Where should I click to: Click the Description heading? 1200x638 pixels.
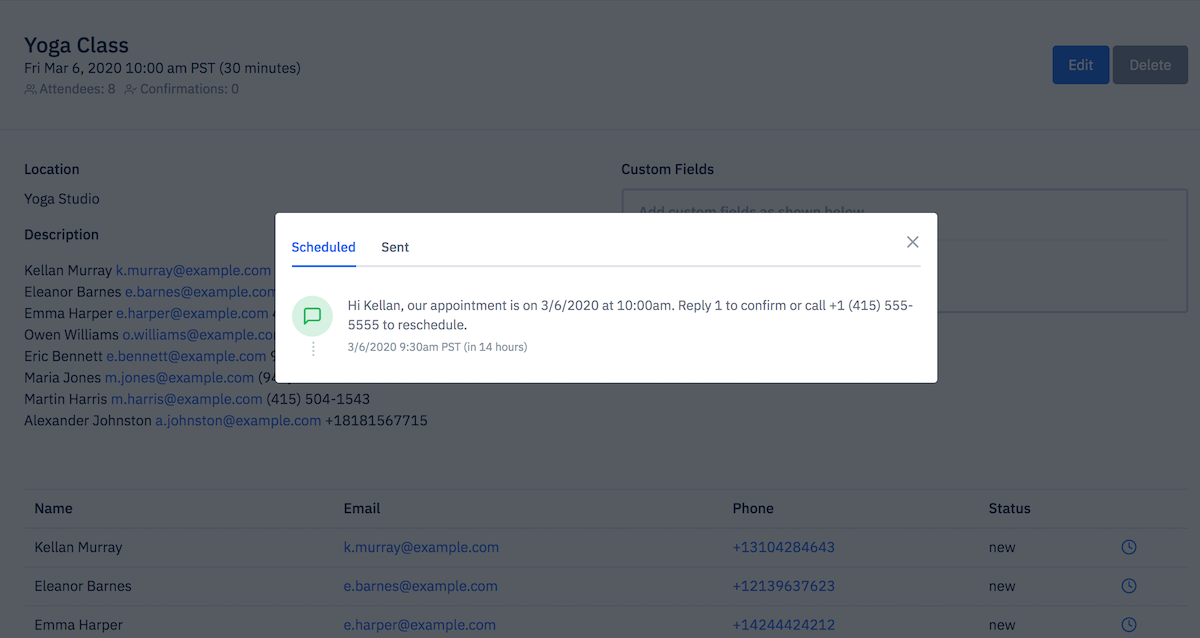(61, 235)
